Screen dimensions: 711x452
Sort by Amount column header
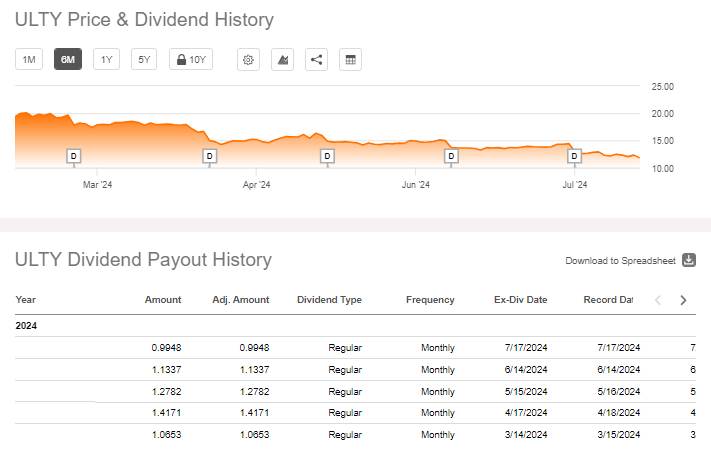pyautogui.click(x=163, y=300)
